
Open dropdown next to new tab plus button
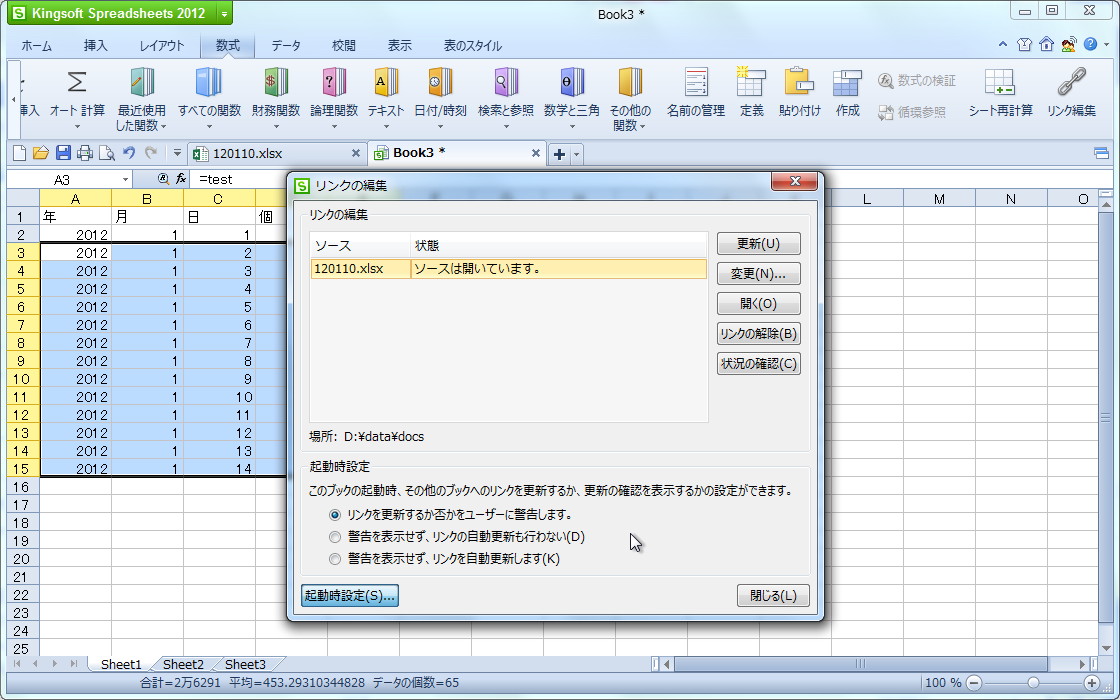(577, 154)
